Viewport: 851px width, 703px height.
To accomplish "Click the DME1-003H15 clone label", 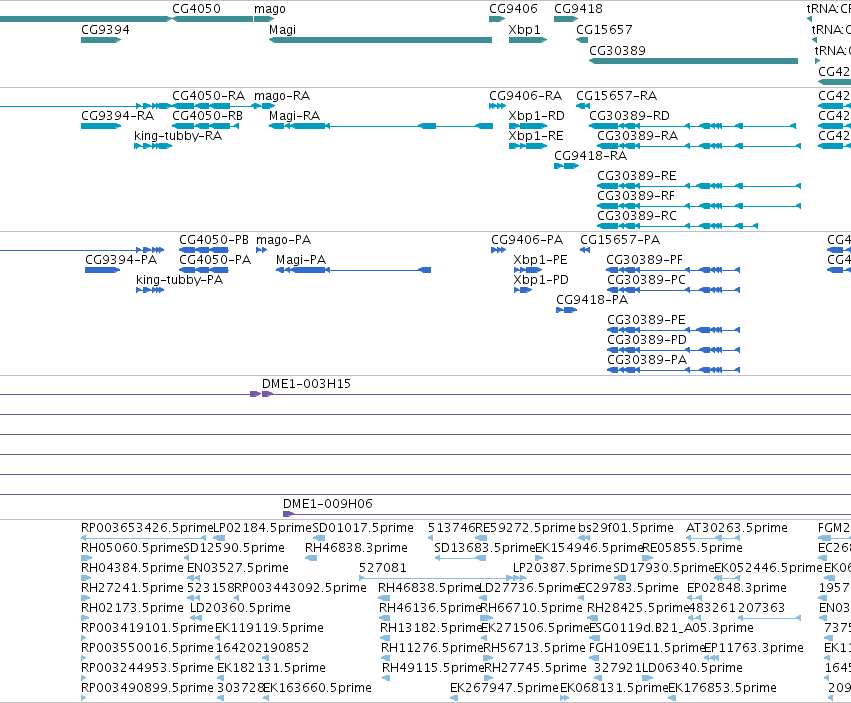I will point(306,384).
